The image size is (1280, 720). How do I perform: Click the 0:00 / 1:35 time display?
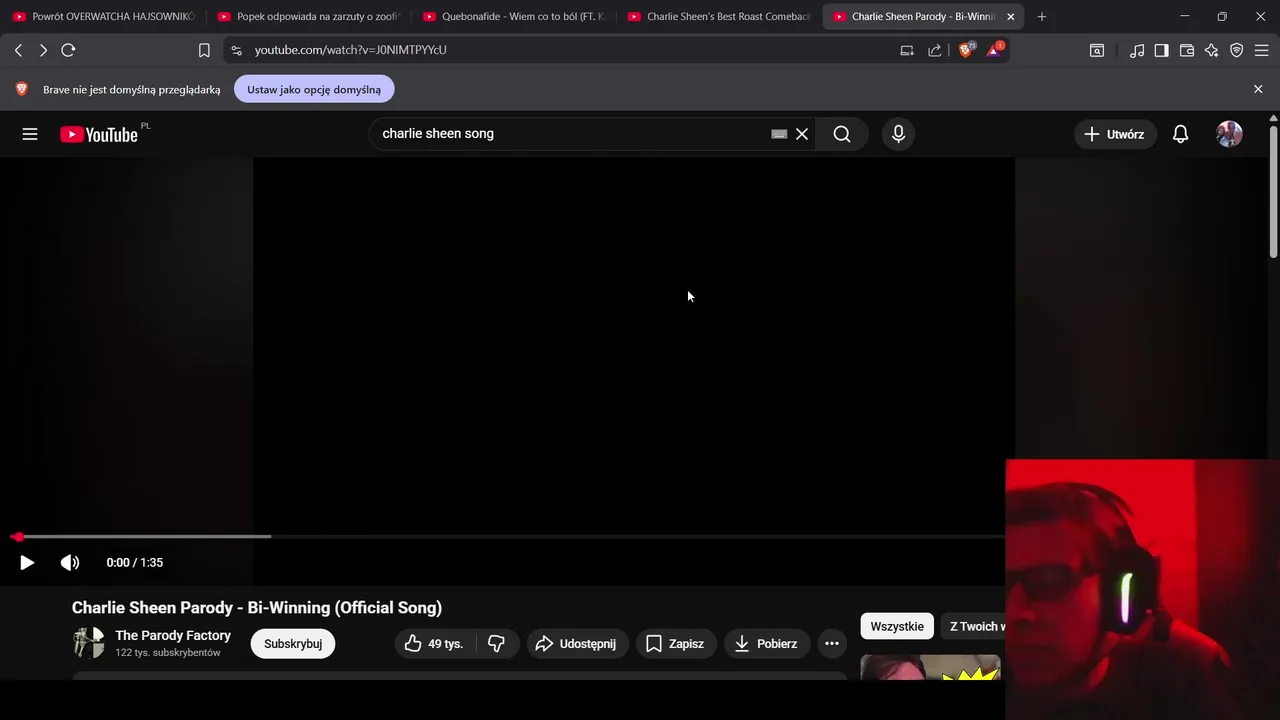pyautogui.click(x=135, y=563)
